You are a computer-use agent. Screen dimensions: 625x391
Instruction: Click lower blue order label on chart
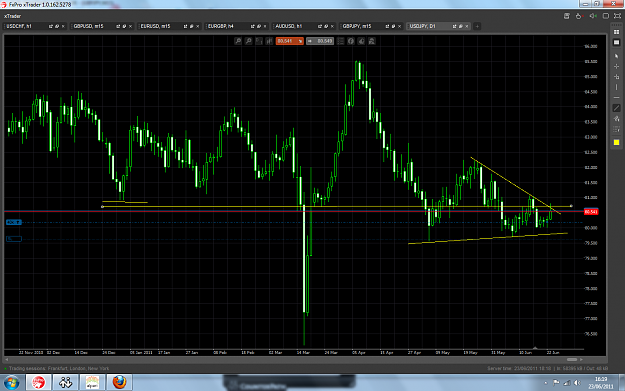14,239
